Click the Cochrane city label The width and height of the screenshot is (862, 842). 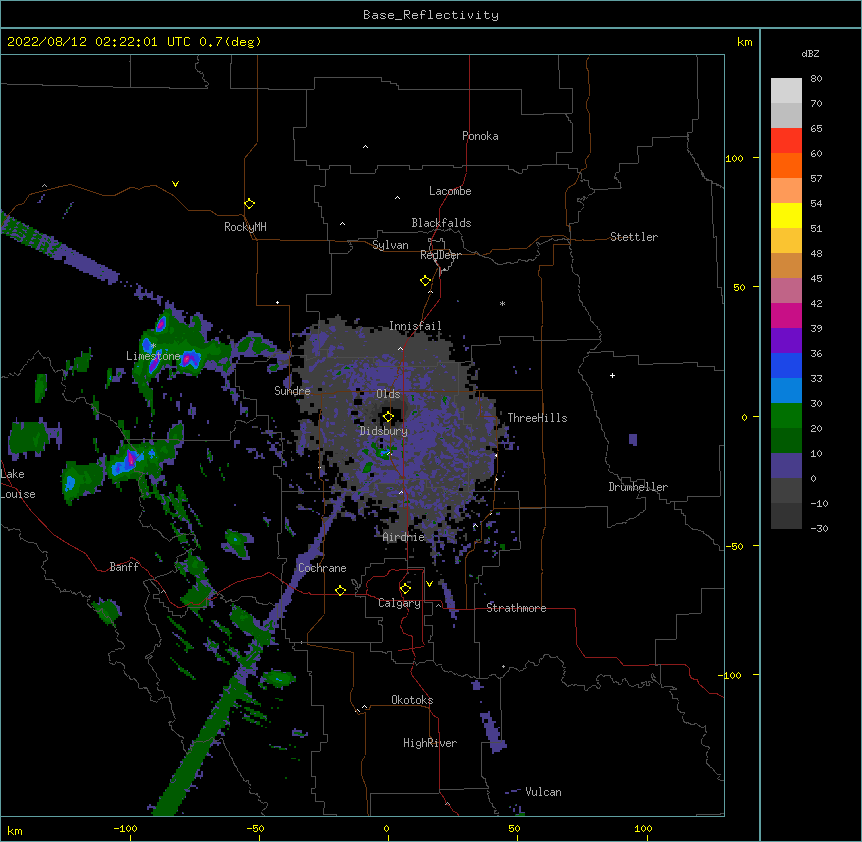click(322, 568)
